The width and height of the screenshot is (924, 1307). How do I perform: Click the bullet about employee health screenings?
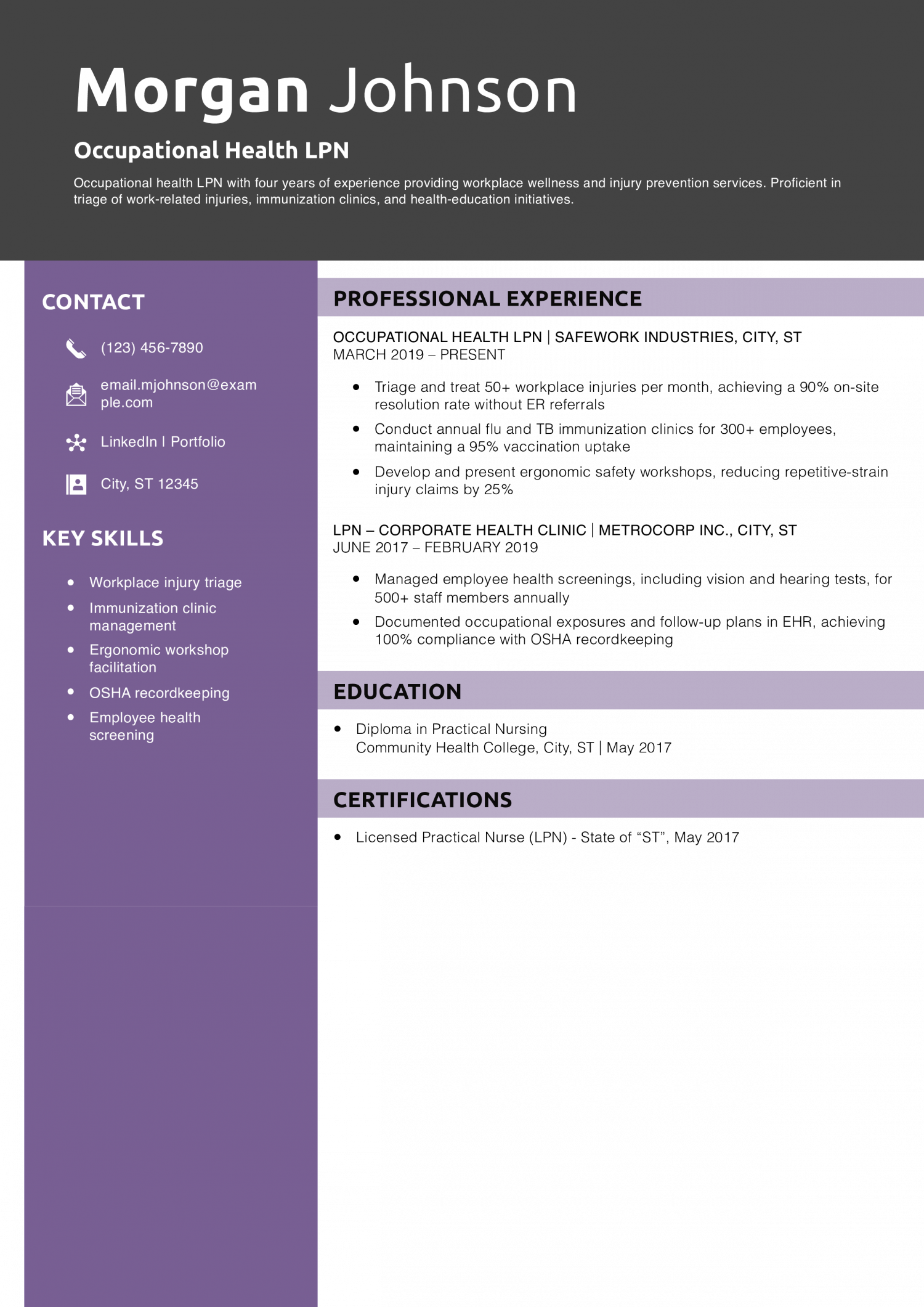tap(633, 588)
